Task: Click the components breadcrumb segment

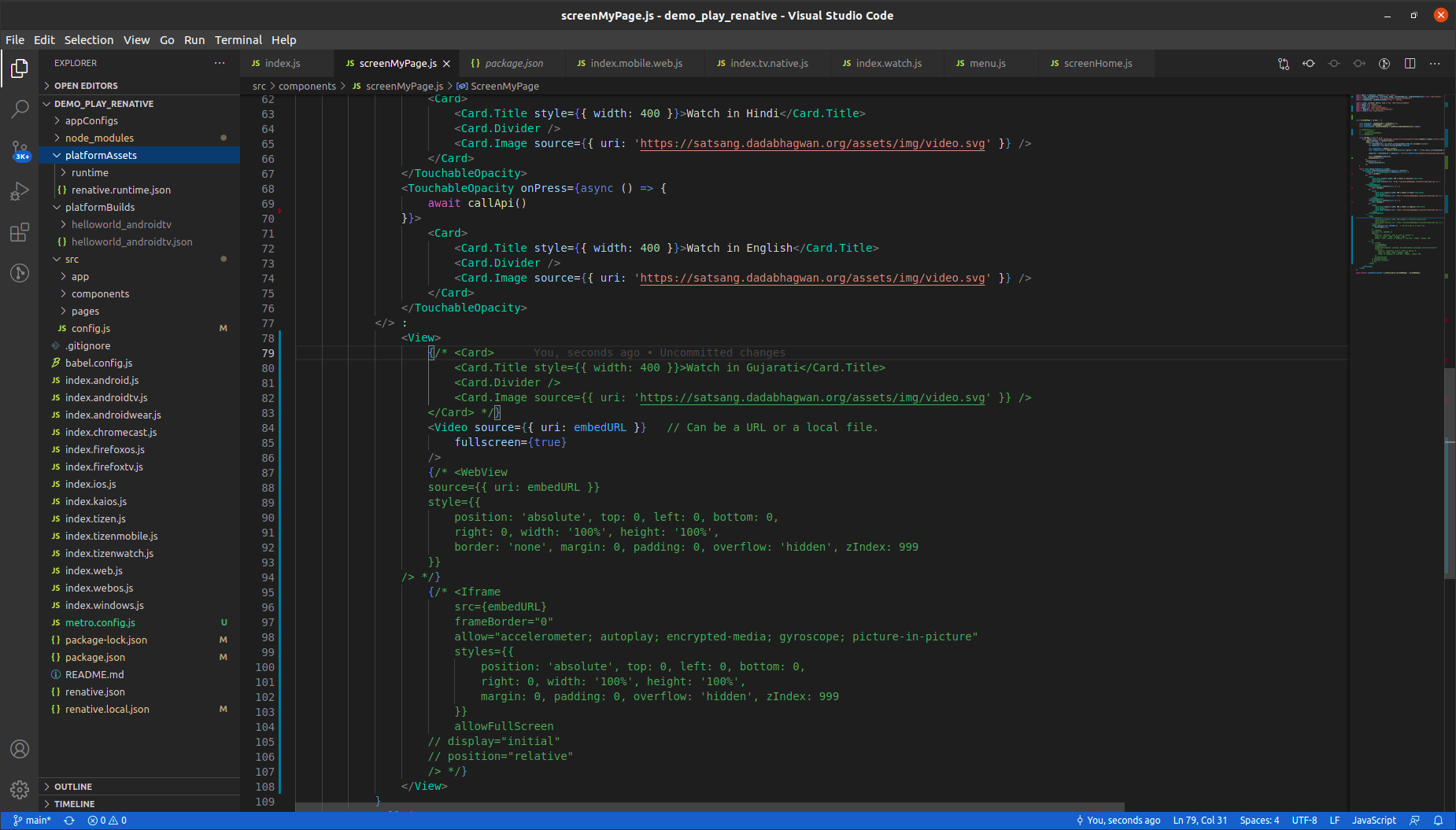Action: coord(307,87)
